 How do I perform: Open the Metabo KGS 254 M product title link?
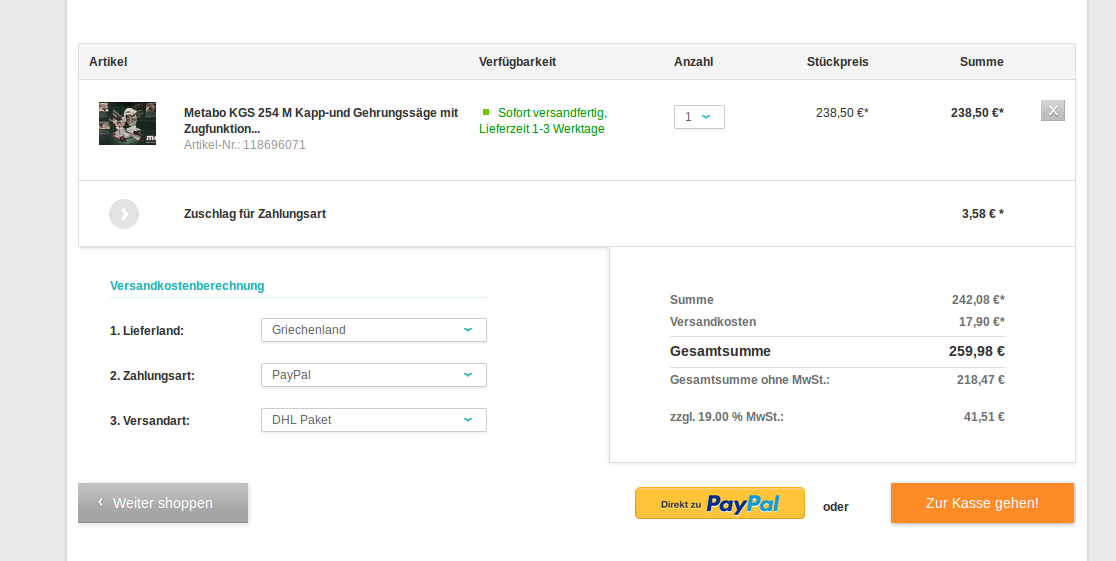(x=320, y=120)
